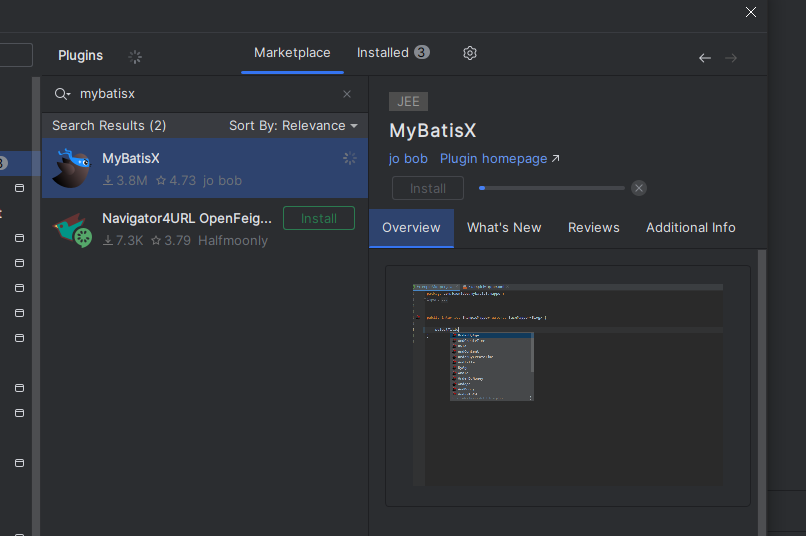Close the settings dialog window
The image size is (806, 536).
pyautogui.click(x=750, y=12)
